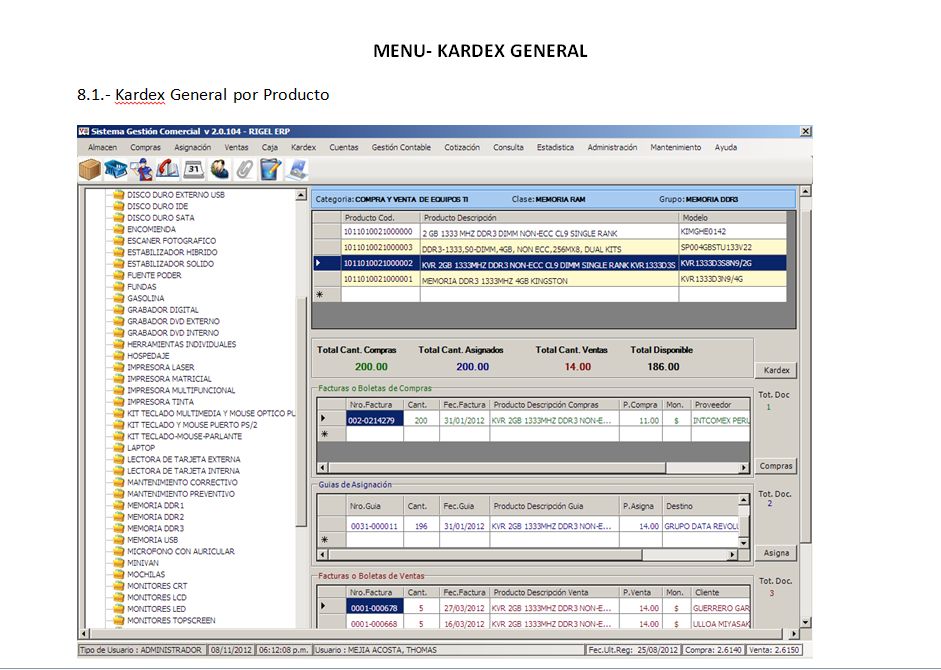
Task: Open the Gestión Contable menu
Action: point(401,147)
